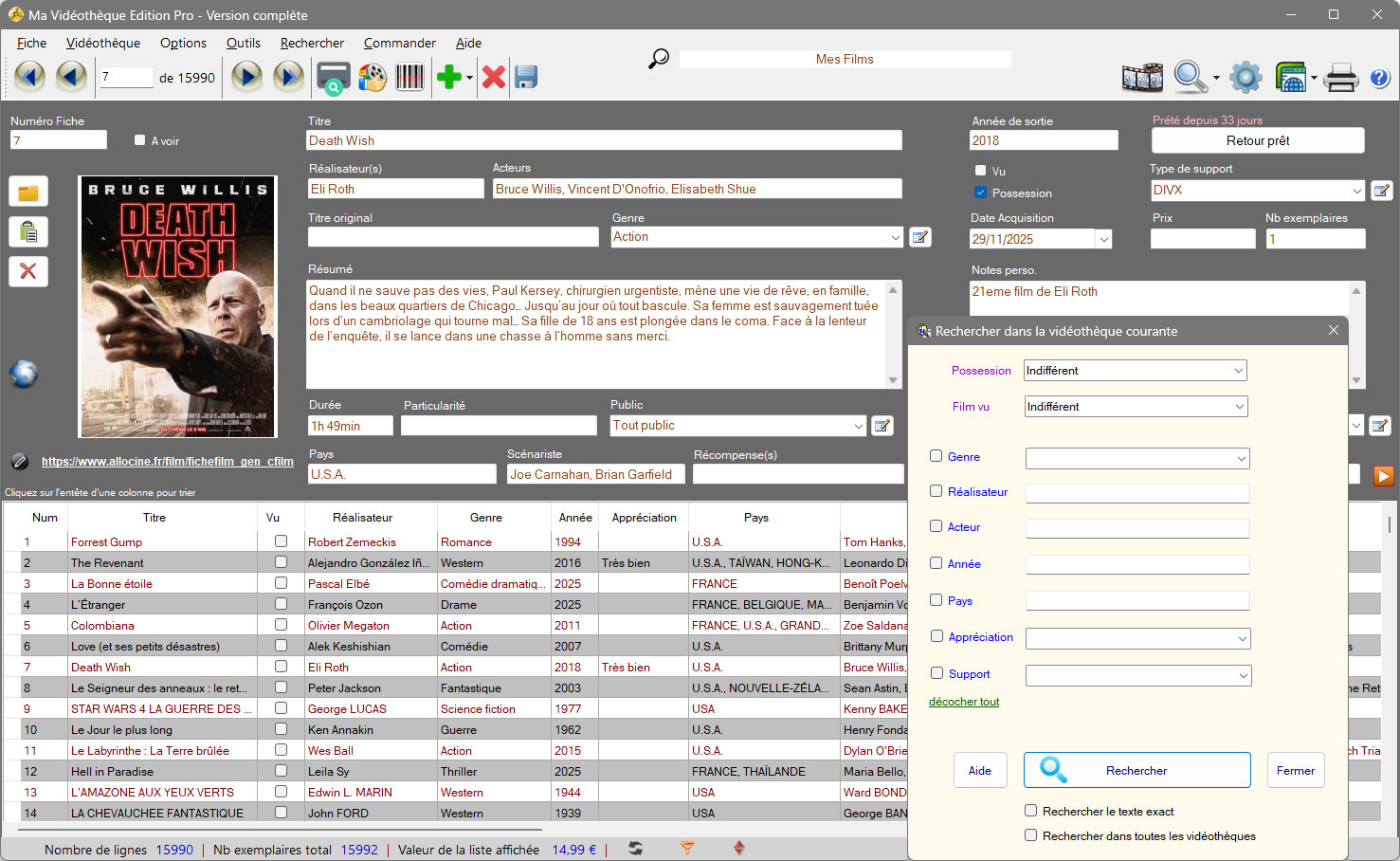Screen dimensions: 1400x861
Task: Check Rechercher le texte exact
Action: pos(1030,811)
